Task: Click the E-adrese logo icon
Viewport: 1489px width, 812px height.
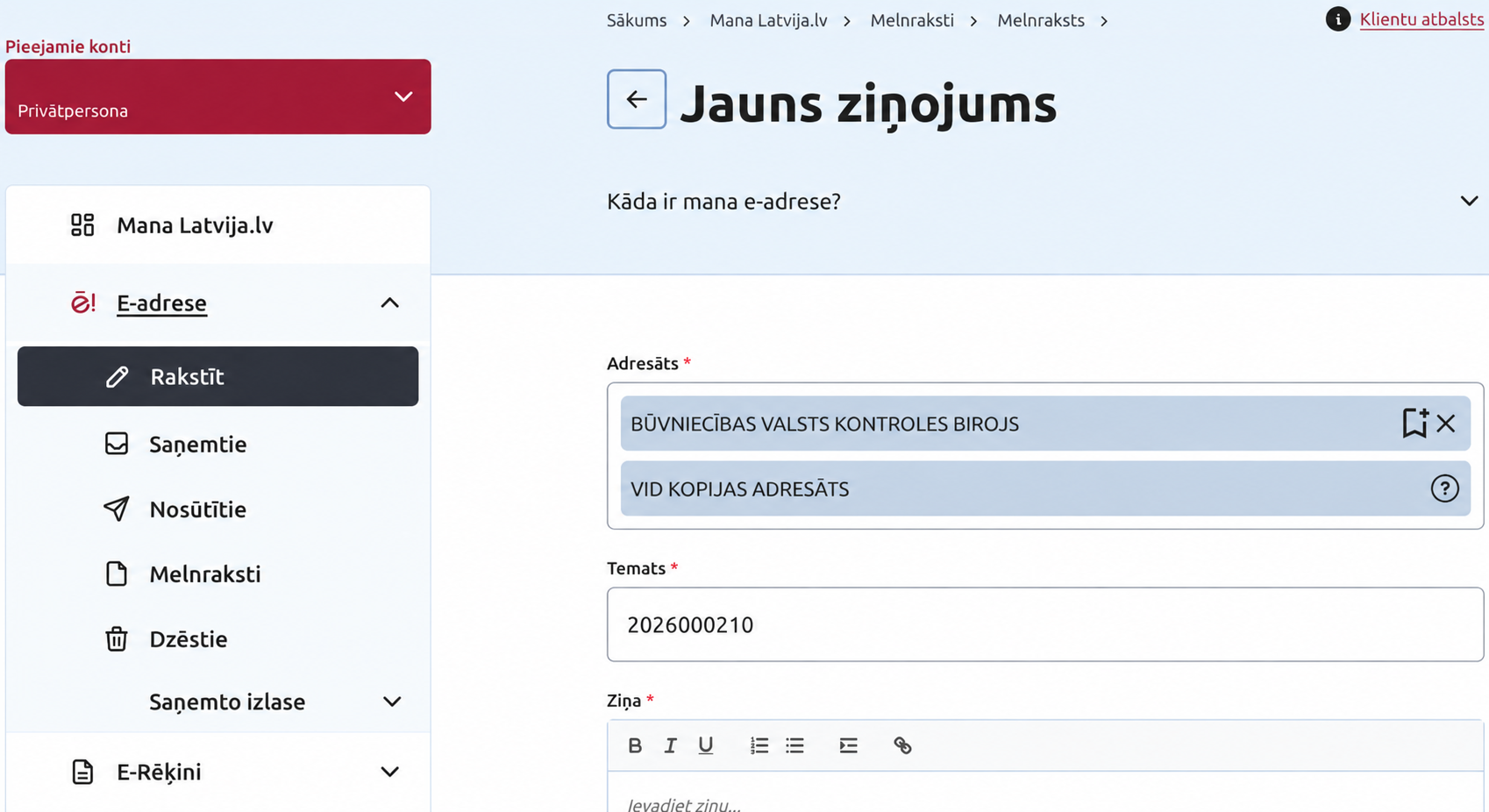Action: (x=83, y=303)
